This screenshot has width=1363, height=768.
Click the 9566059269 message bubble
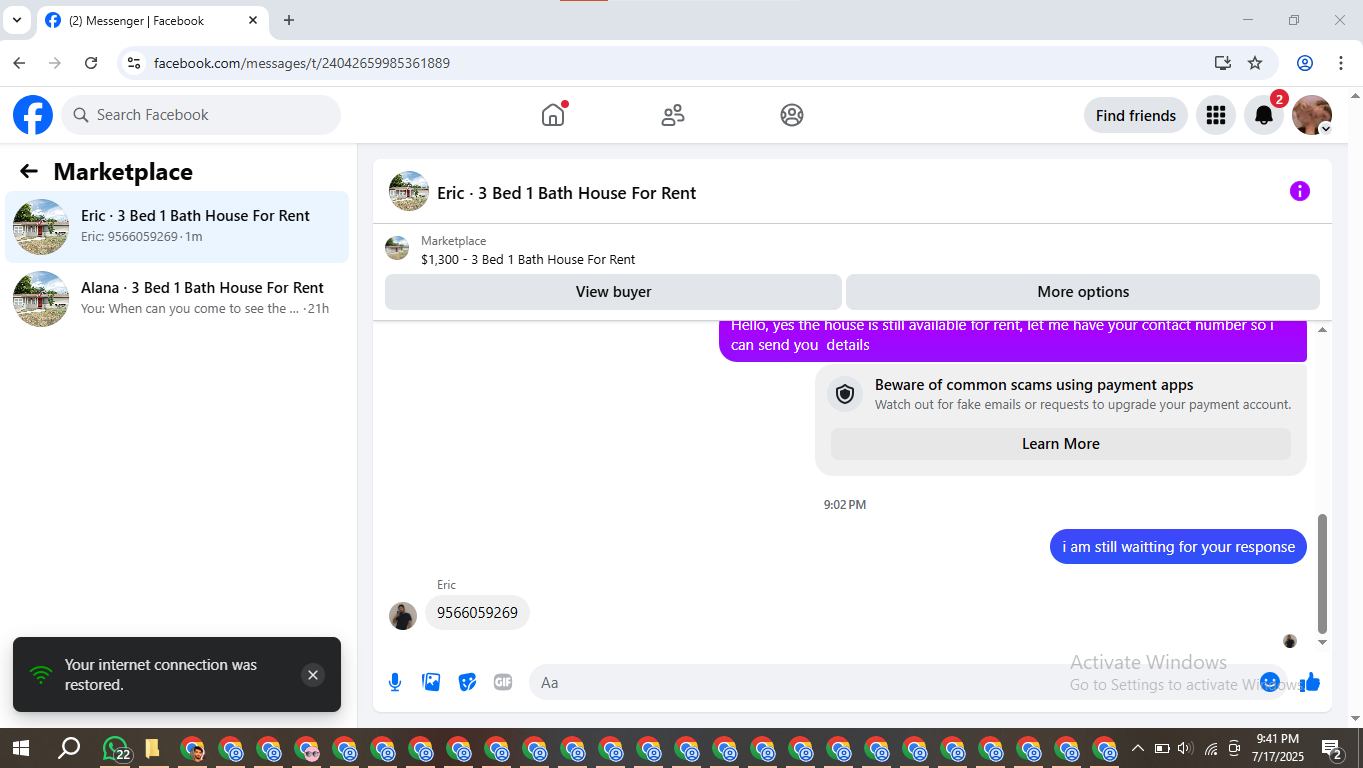pos(477,613)
